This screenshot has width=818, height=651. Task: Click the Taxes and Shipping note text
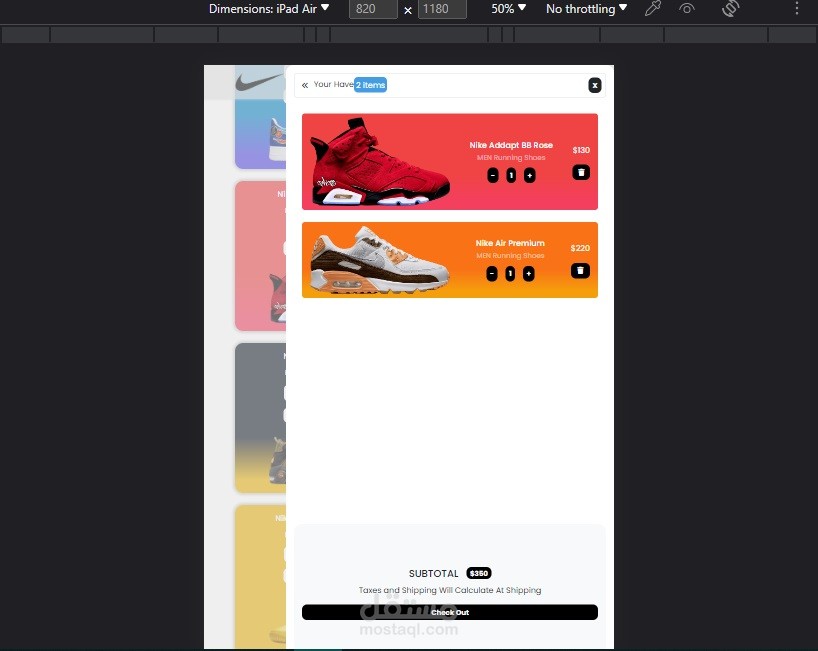click(x=450, y=590)
